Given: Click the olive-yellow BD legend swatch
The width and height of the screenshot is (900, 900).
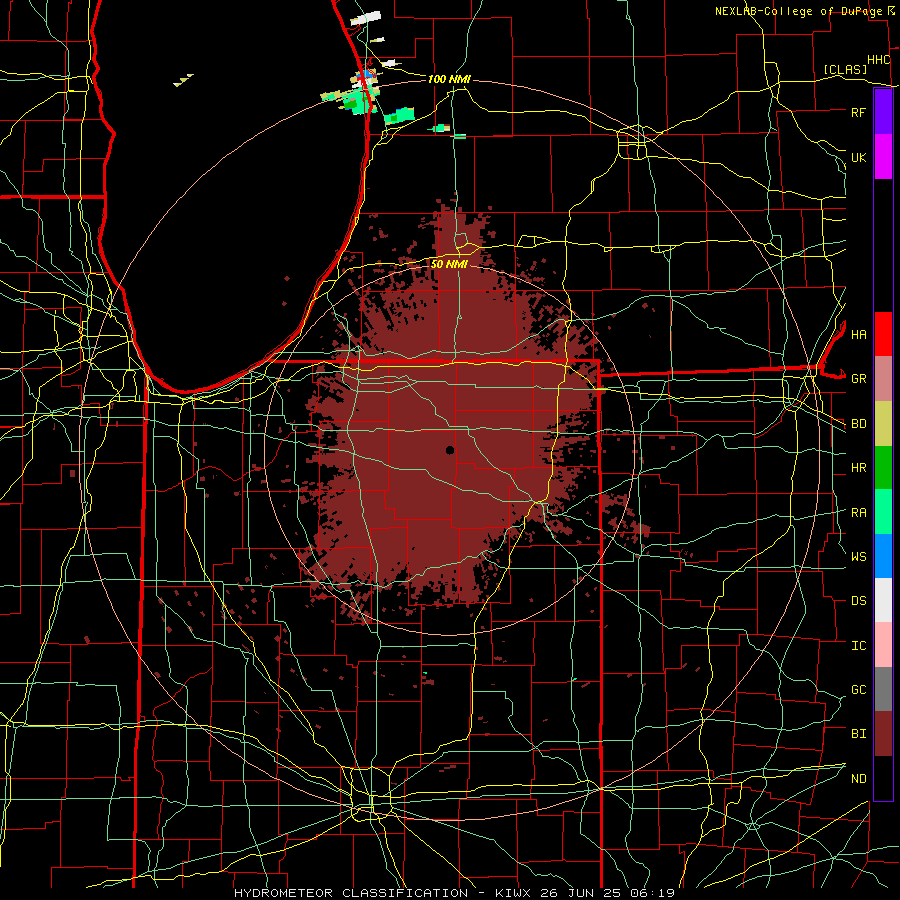Looking at the screenshot, I should (x=883, y=424).
